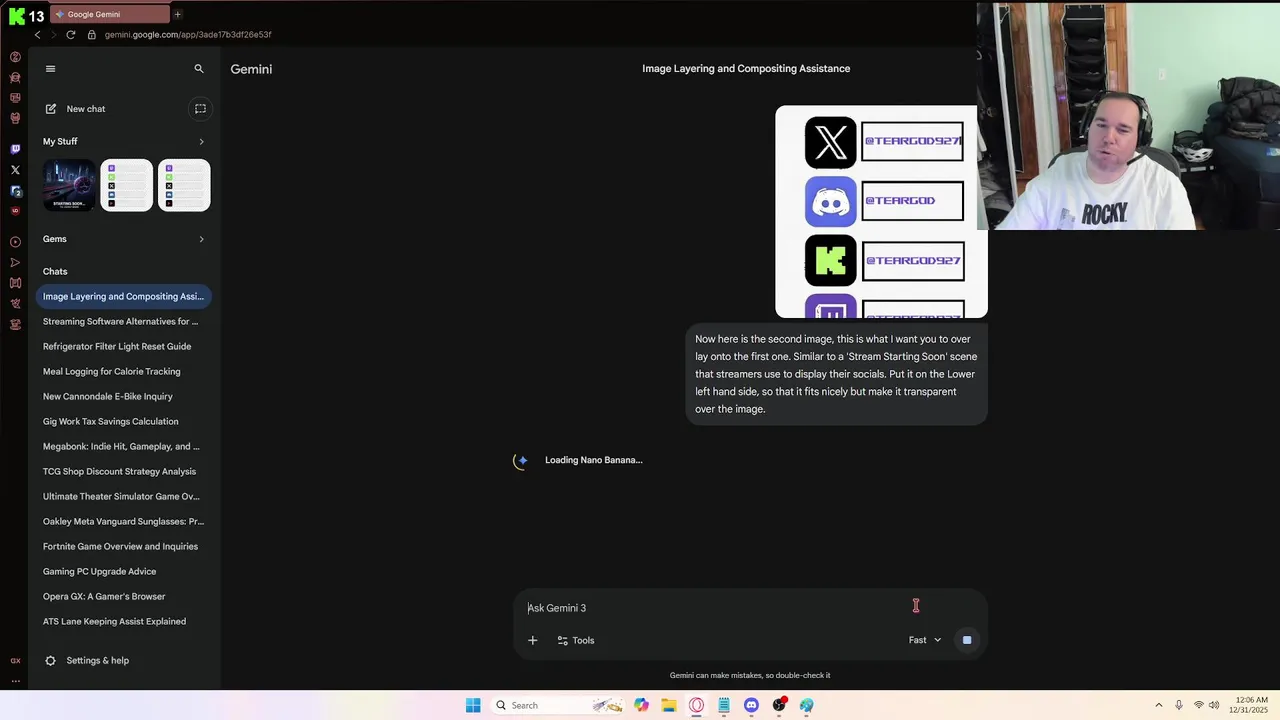Screen dimensions: 1280x720
Task: Click the microphone tray icon
Action: pos(1179,705)
